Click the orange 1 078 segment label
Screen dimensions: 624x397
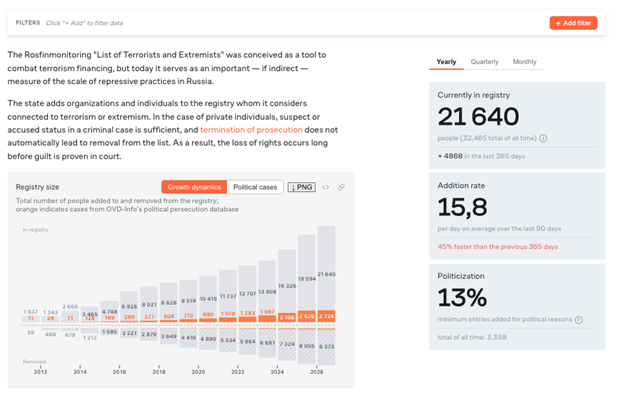pos(228,314)
